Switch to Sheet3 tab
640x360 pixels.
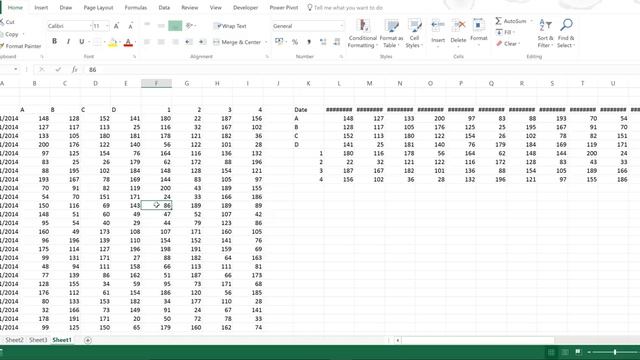click(38, 340)
